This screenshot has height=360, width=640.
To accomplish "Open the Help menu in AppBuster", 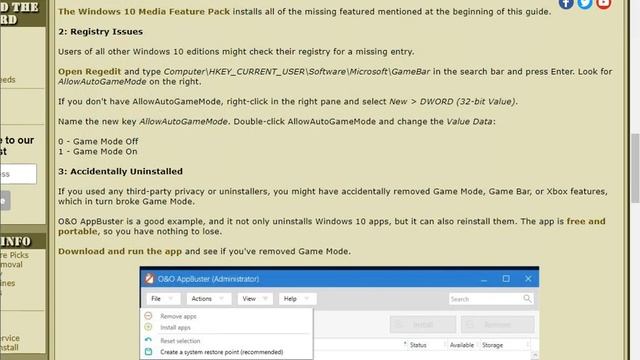I will 298,299.
